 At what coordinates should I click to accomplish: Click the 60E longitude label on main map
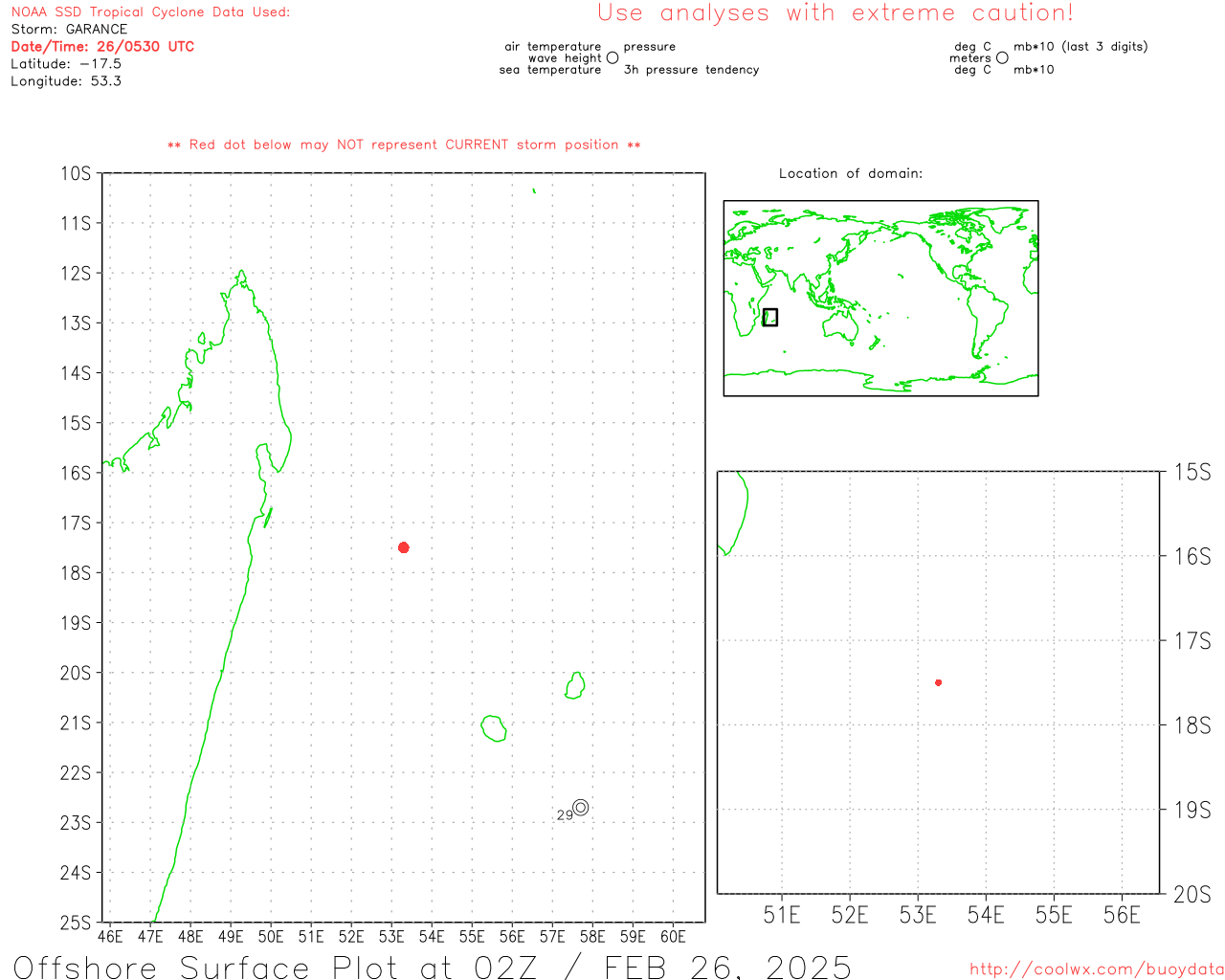(x=673, y=937)
